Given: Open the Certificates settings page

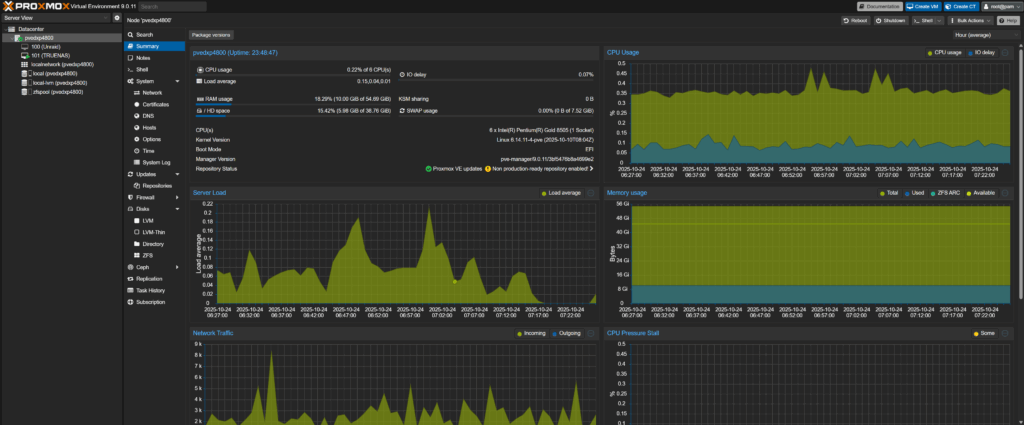Looking at the screenshot, I should click(x=155, y=104).
